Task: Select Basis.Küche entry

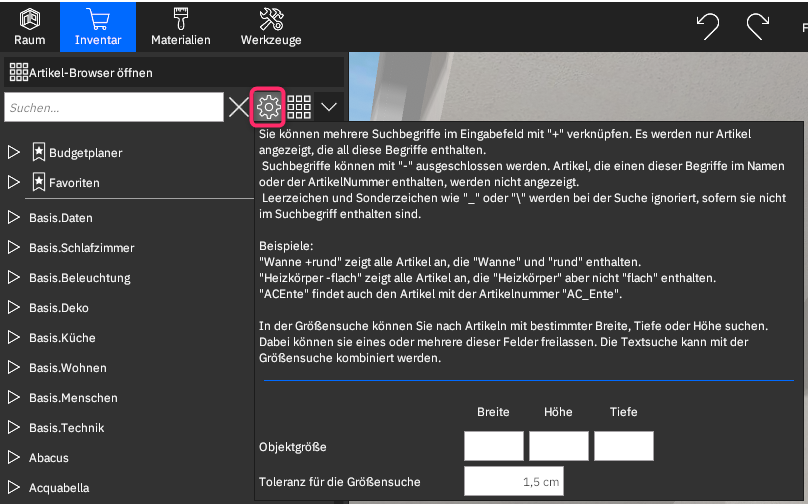Action: tap(62, 338)
